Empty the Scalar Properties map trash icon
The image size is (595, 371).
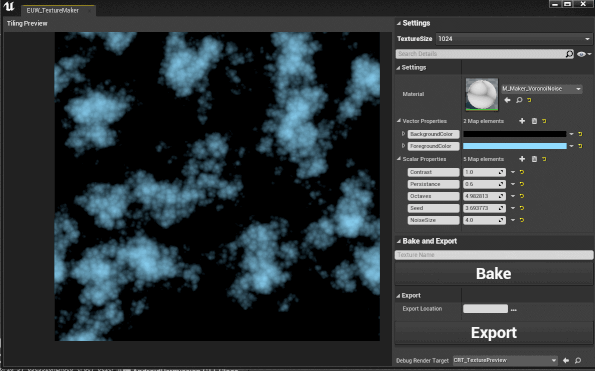(534, 159)
